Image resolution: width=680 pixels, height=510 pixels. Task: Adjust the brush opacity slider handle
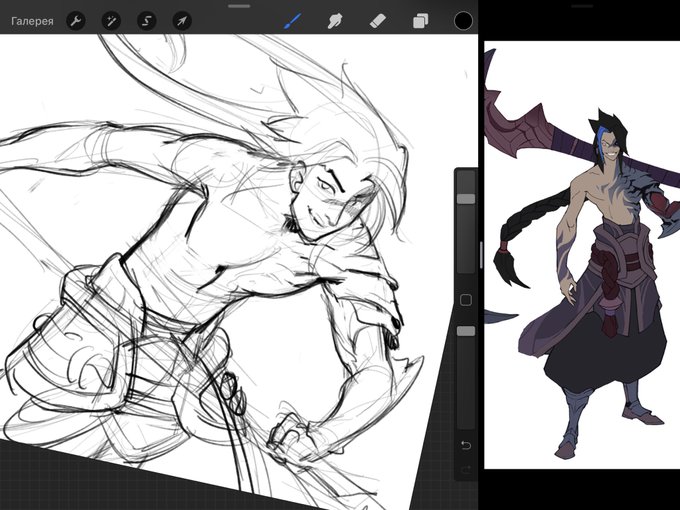pos(466,331)
